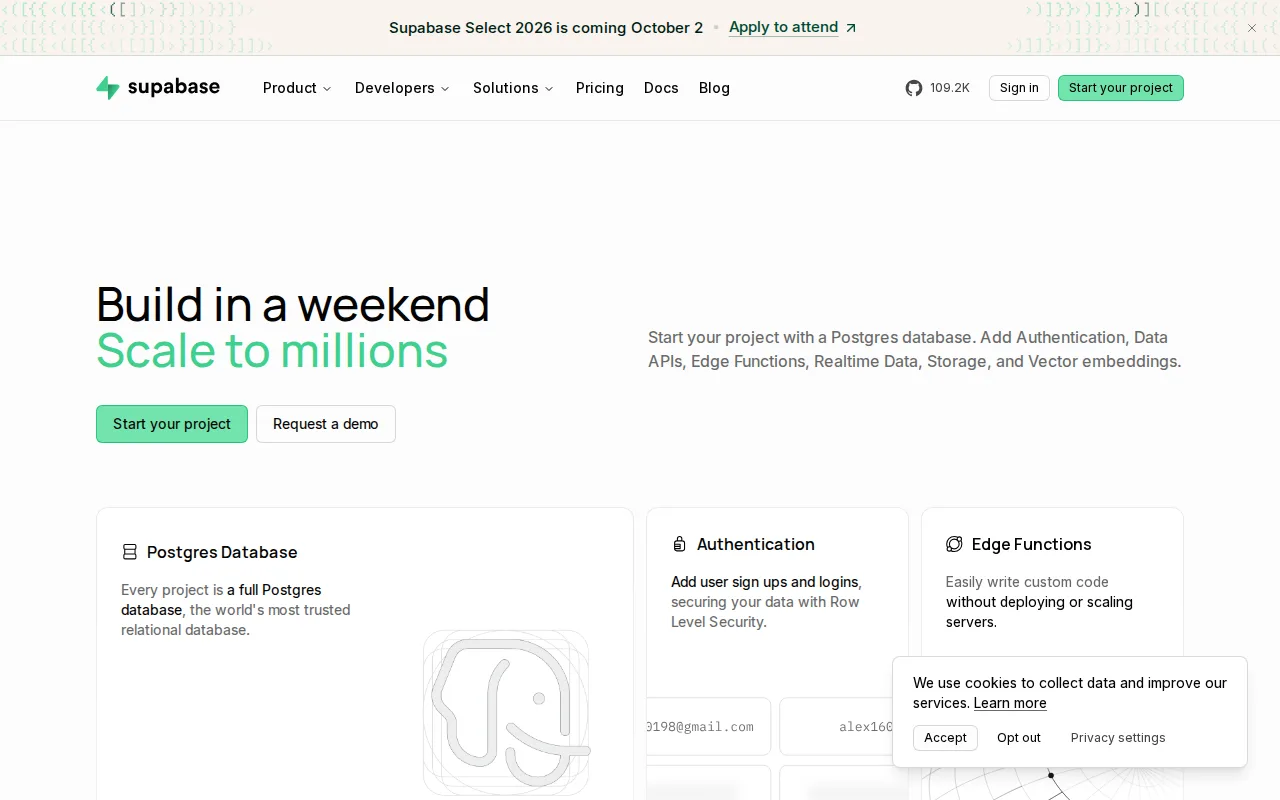Click Start your project in the navbar

point(1121,88)
